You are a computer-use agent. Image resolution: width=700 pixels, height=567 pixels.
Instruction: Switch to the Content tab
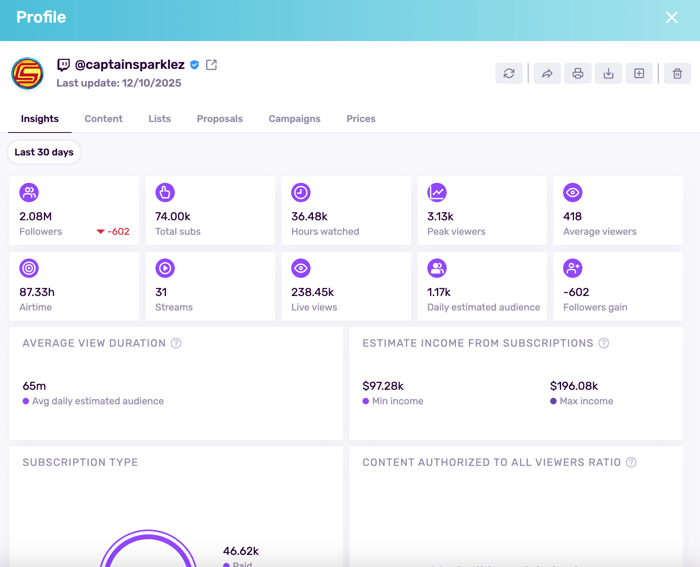(x=103, y=119)
